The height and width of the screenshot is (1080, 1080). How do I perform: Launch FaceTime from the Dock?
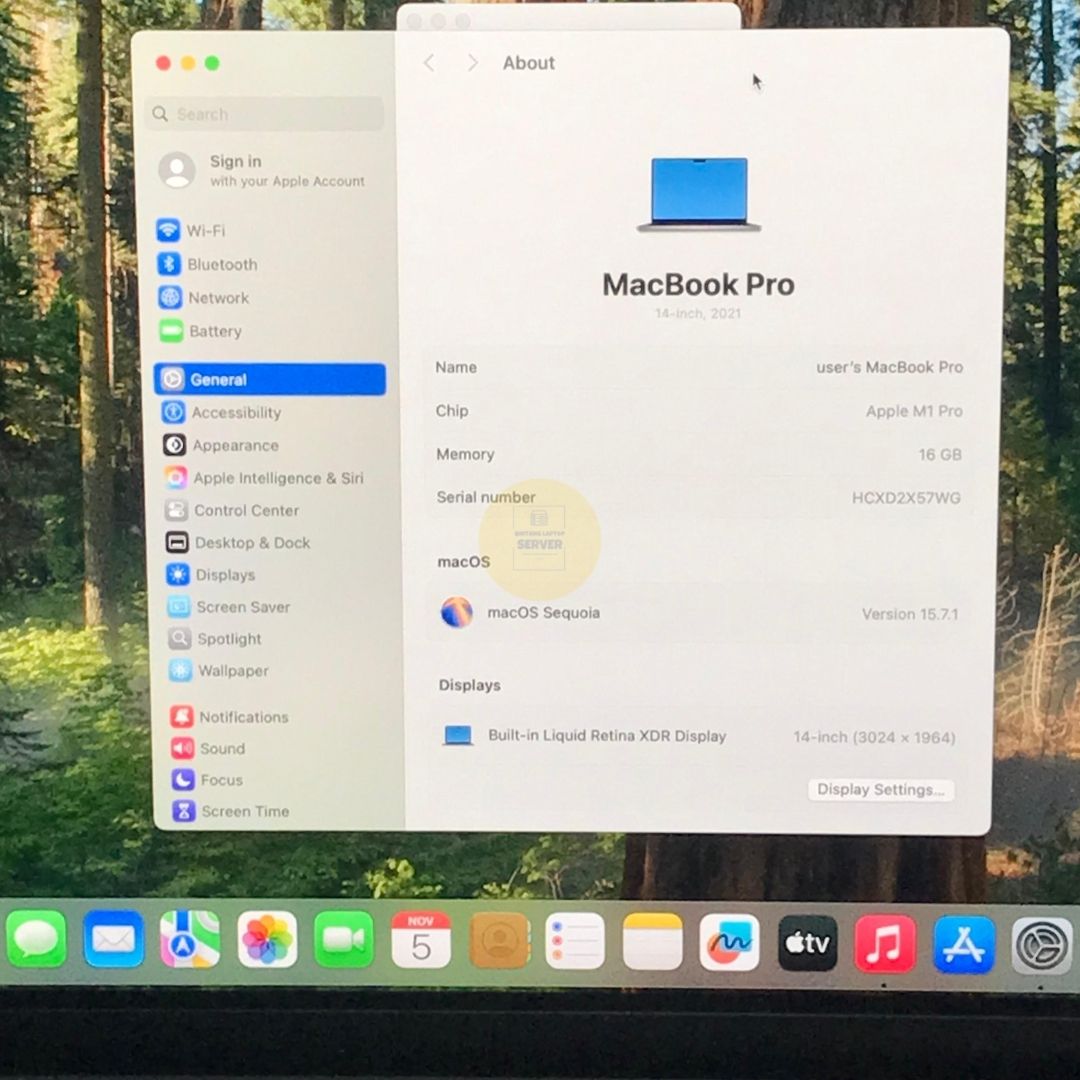pyautogui.click(x=343, y=940)
